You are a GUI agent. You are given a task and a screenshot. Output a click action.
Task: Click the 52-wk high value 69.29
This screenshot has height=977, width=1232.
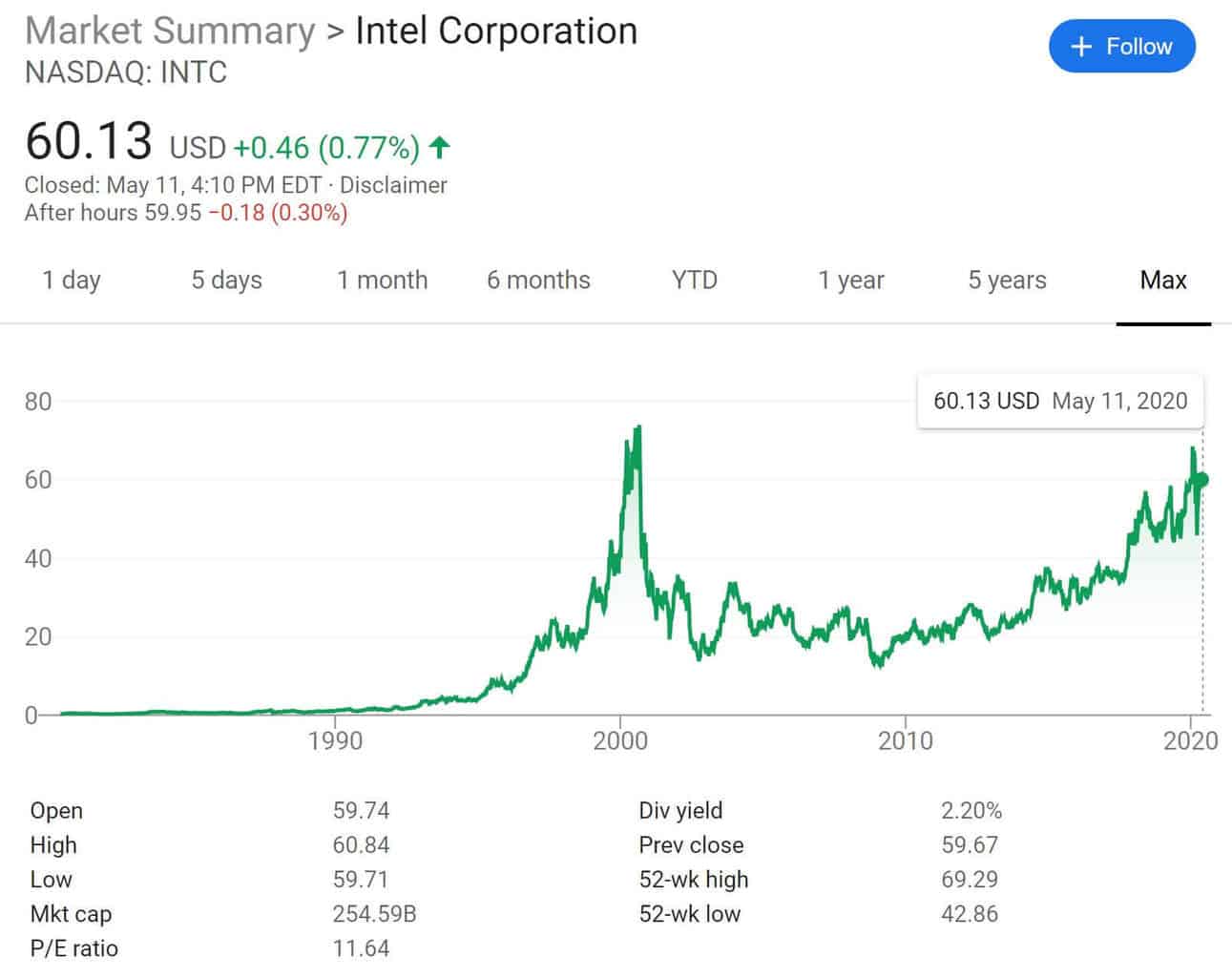coord(970,879)
